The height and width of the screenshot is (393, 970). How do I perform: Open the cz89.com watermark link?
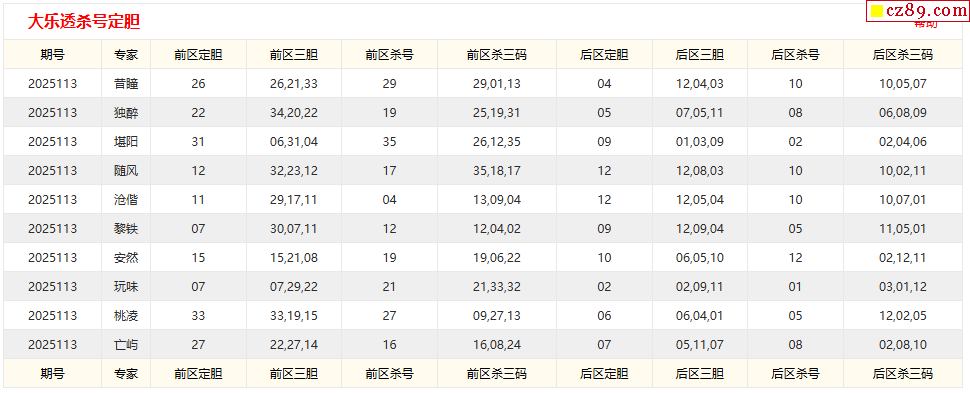click(x=918, y=11)
